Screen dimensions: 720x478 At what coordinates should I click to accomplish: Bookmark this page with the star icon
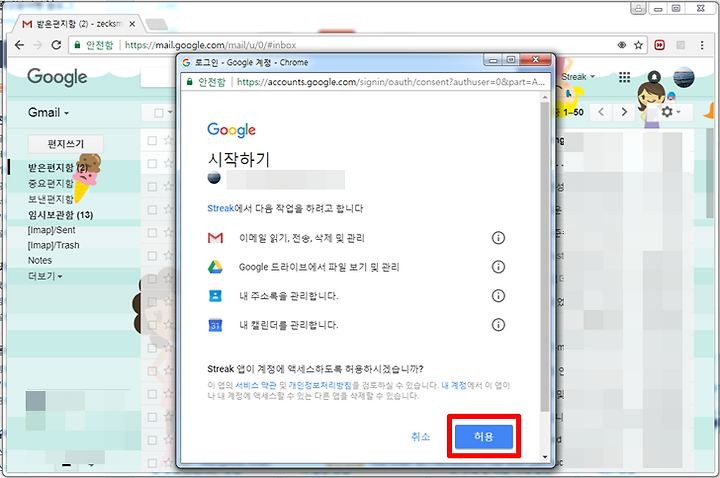pos(638,45)
